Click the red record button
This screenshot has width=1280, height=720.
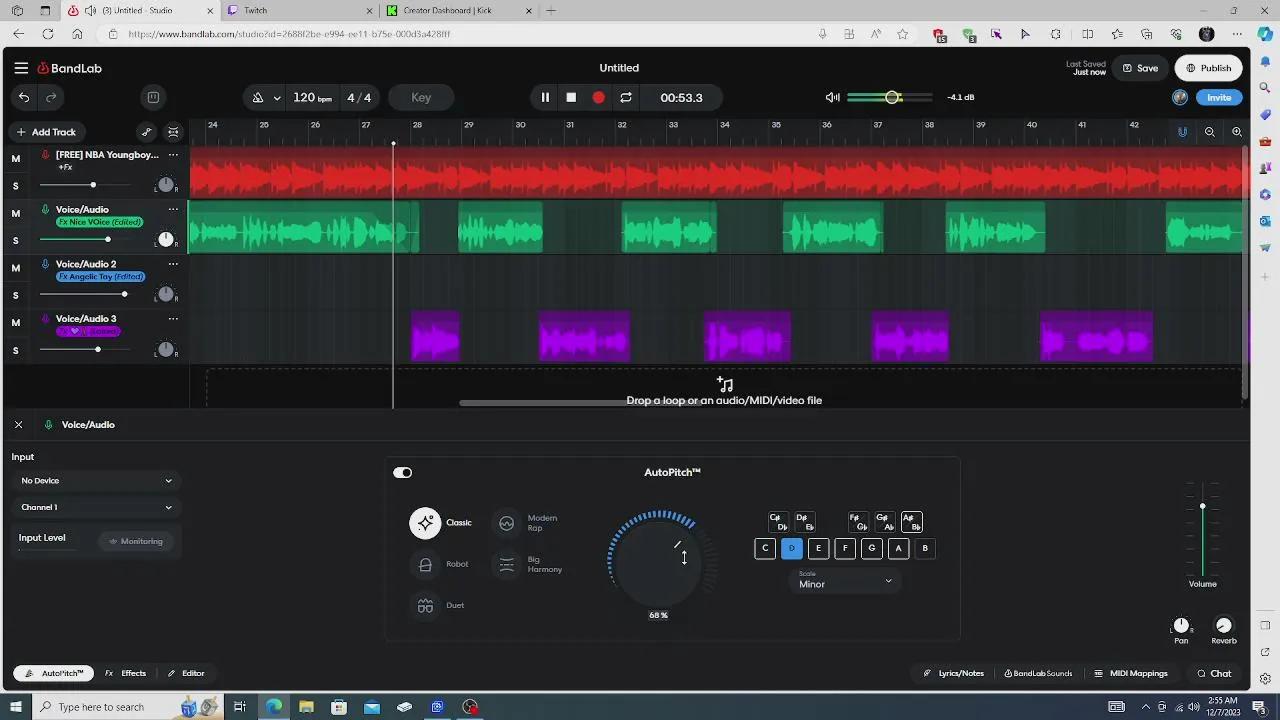pyautogui.click(x=598, y=97)
